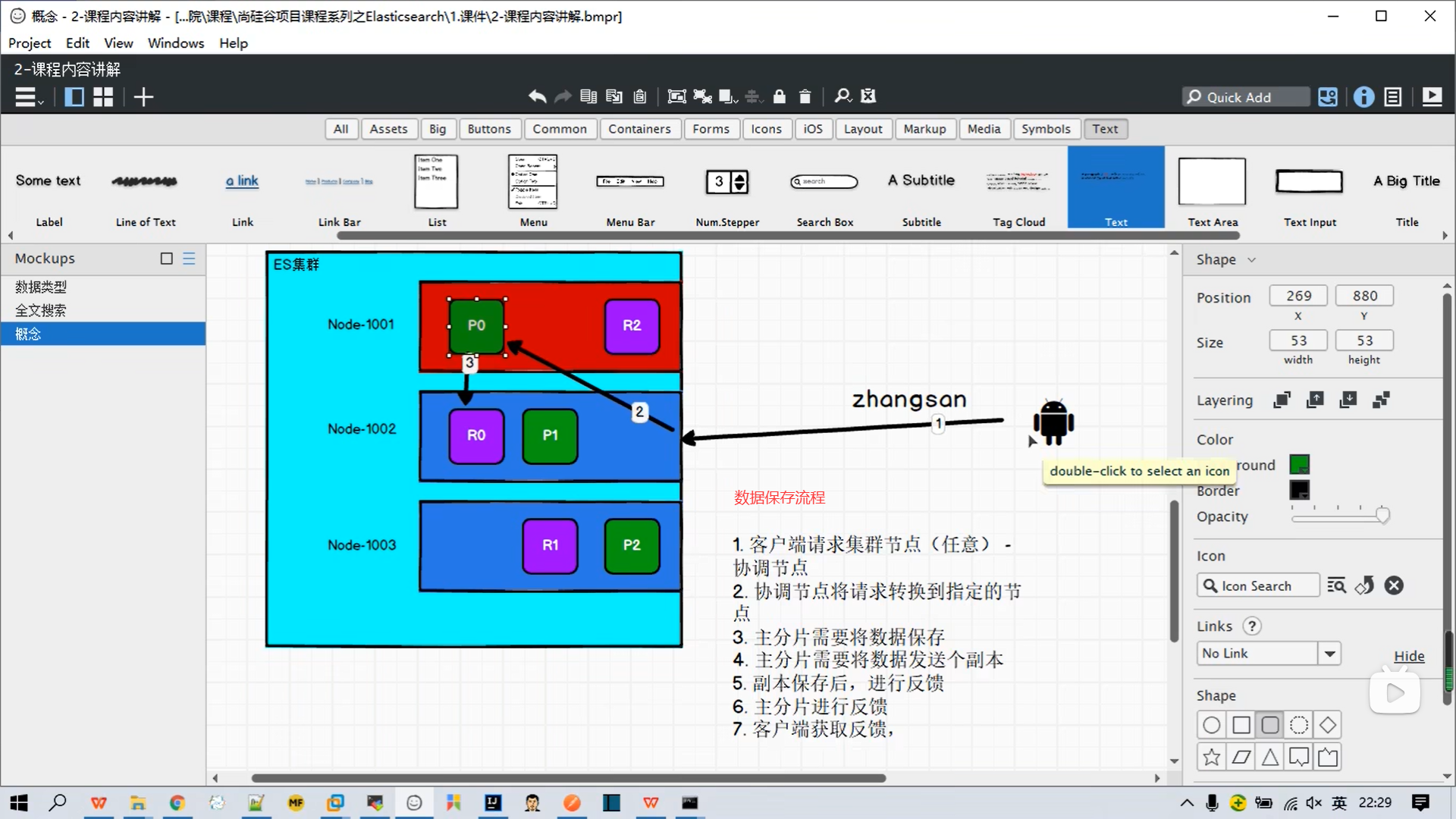Click the bring to front layering icon
The width and height of the screenshot is (1456, 819).
click(1282, 400)
